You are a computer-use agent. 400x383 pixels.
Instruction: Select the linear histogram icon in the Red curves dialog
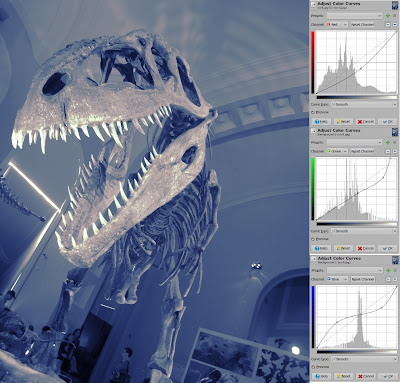click(388, 25)
